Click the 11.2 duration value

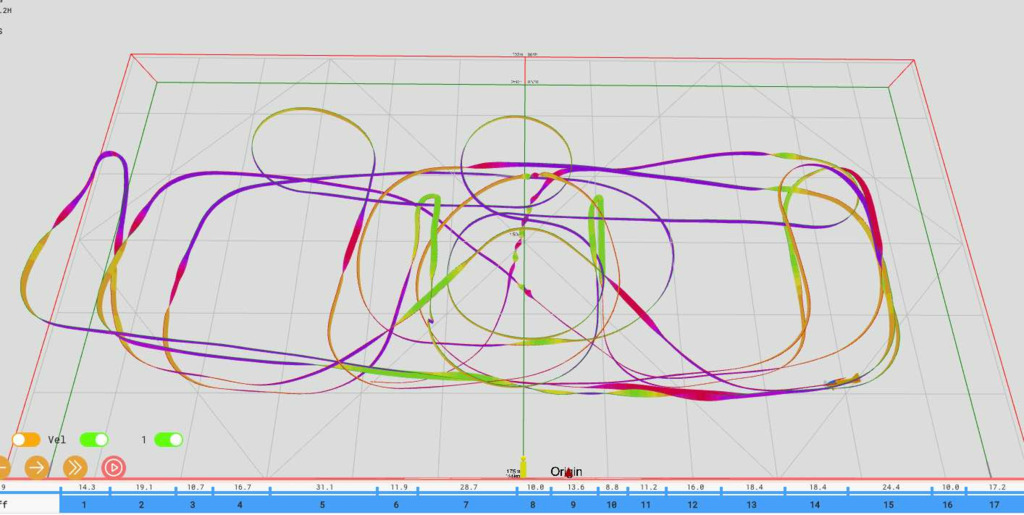coord(648,488)
